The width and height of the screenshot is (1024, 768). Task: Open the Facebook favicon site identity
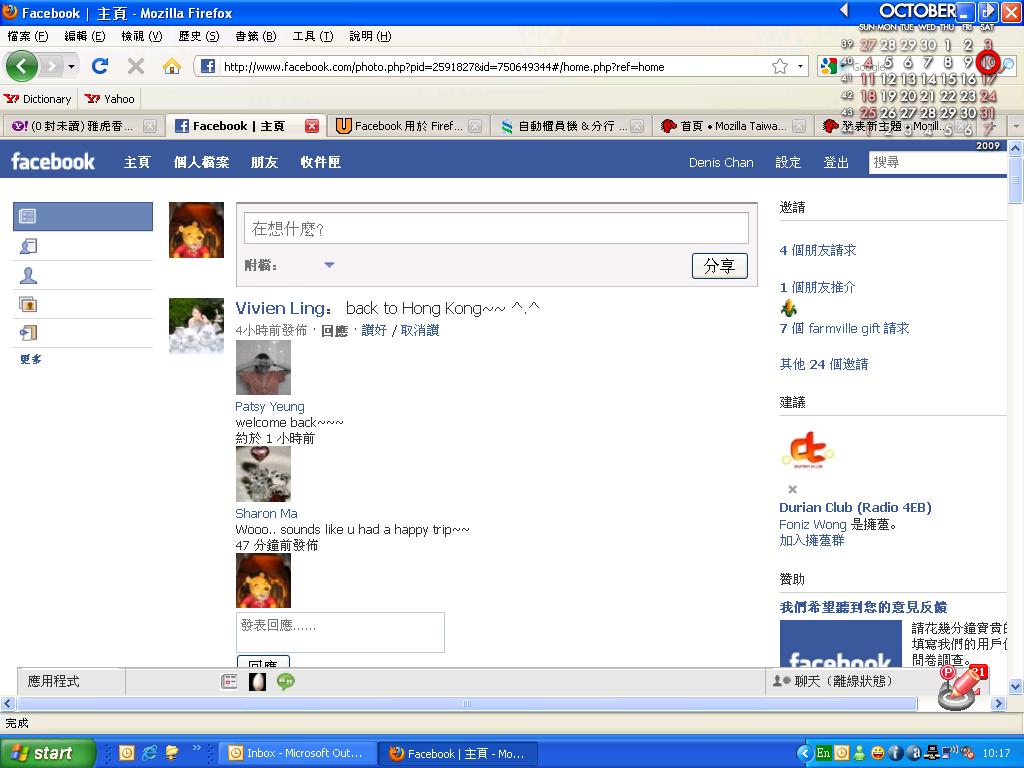click(x=208, y=66)
